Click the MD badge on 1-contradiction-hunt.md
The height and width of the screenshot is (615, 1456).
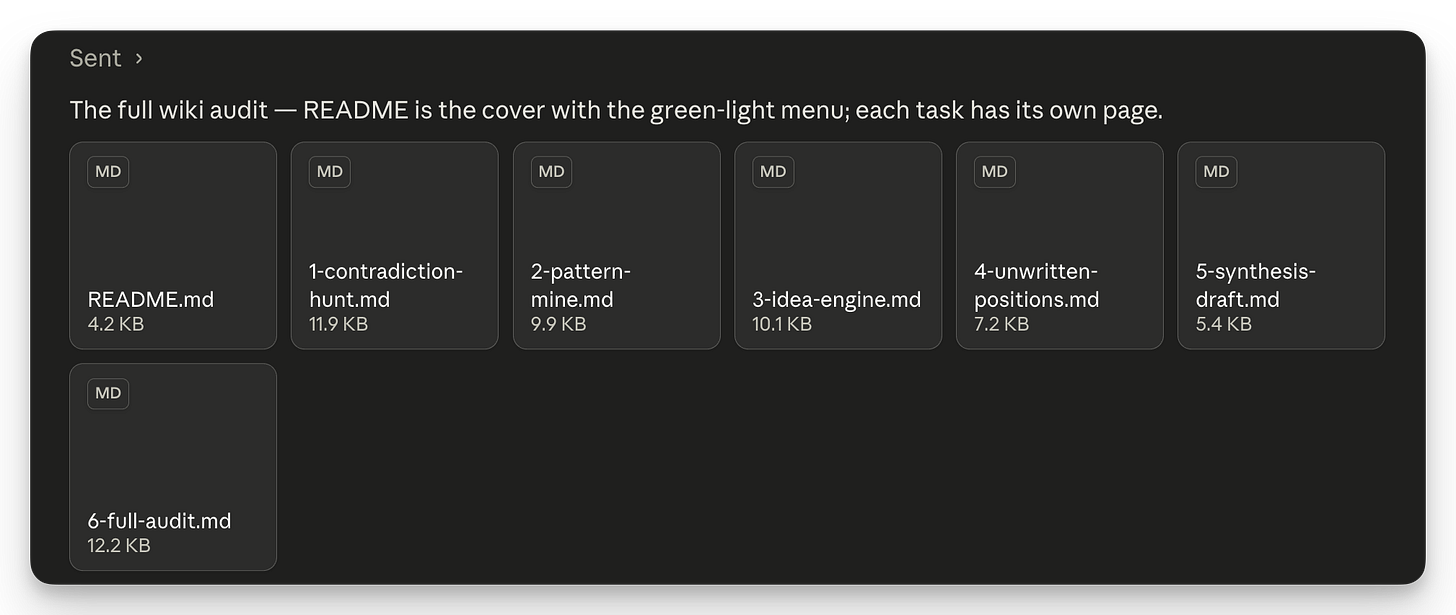point(330,171)
